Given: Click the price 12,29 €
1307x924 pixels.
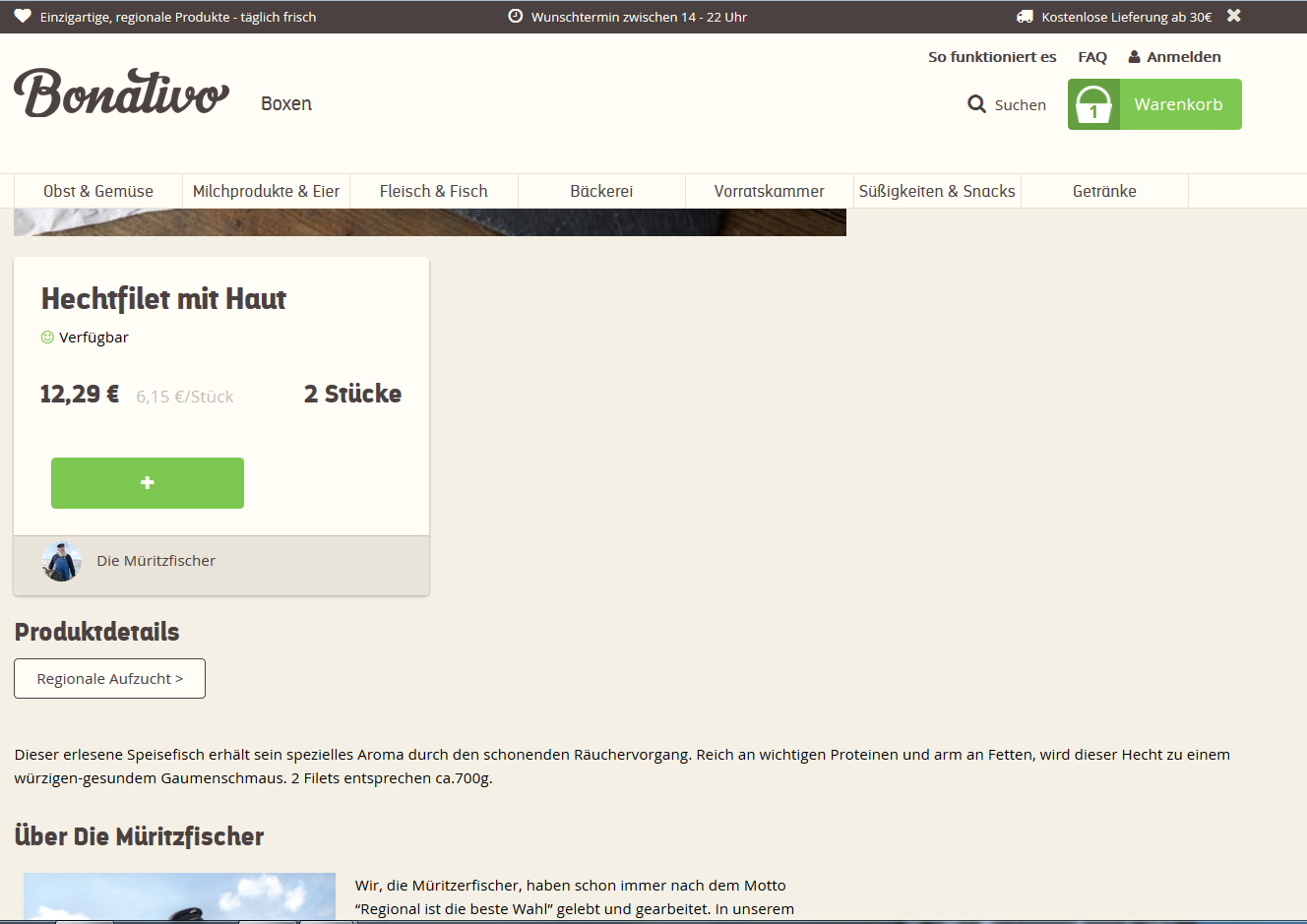Looking at the screenshot, I should [x=80, y=395].
